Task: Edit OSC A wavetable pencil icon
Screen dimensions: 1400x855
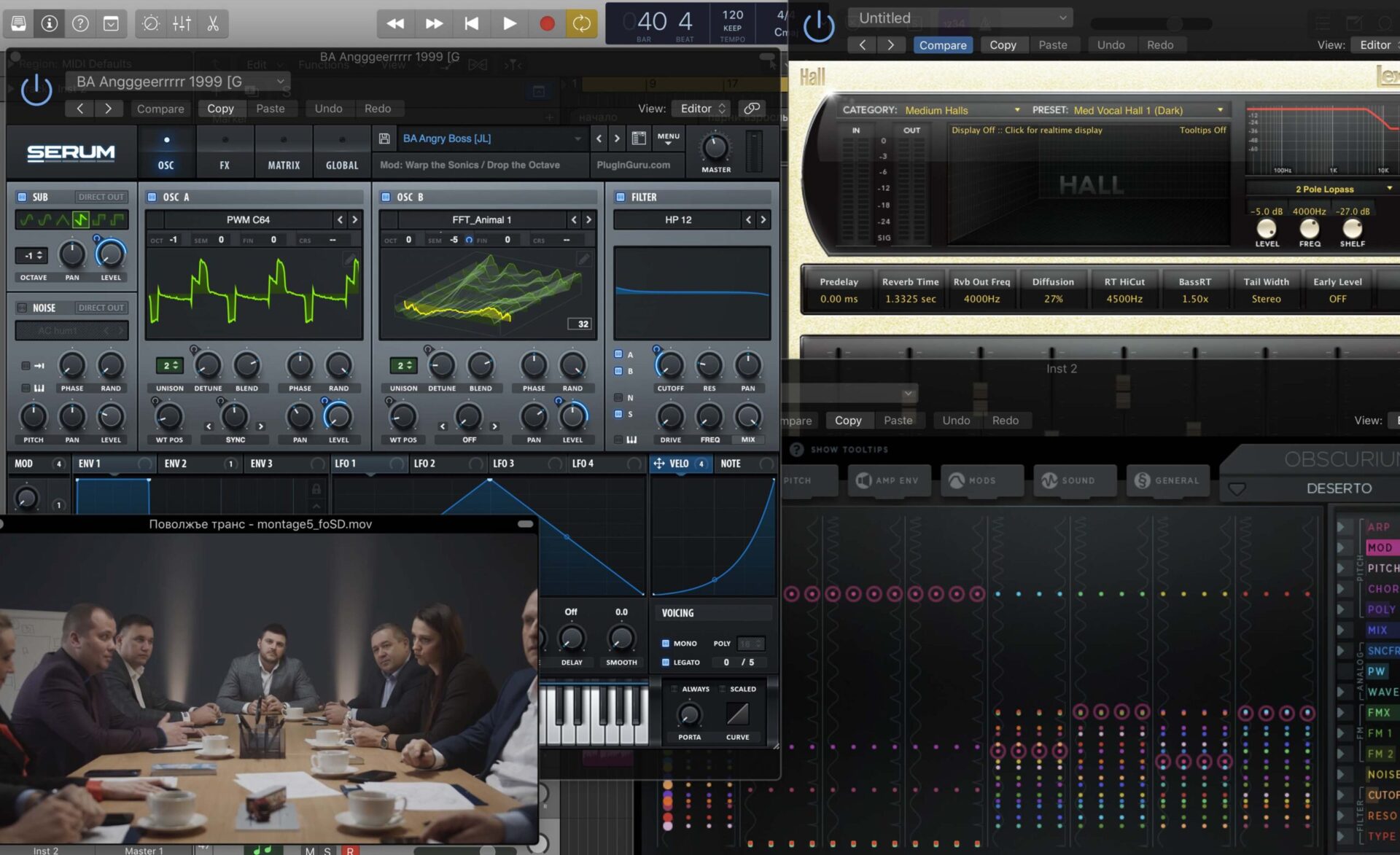Action: click(x=350, y=259)
